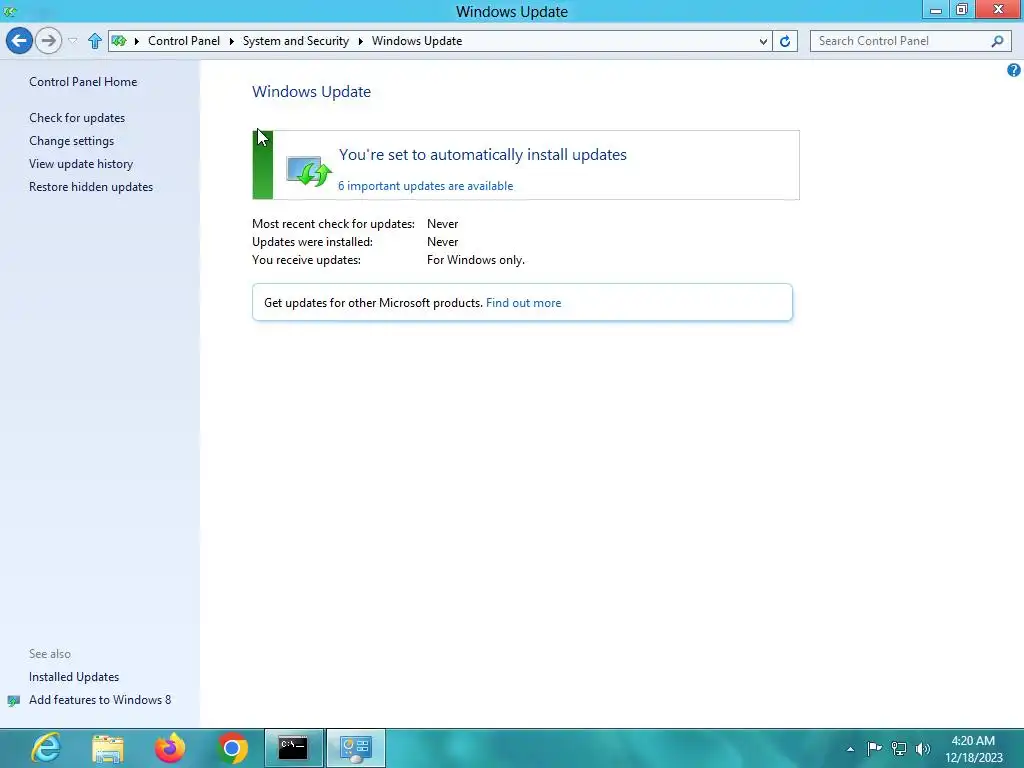Launch Firefox from taskbar
Image resolution: width=1024 pixels, height=768 pixels.
[x=170, y=748]
